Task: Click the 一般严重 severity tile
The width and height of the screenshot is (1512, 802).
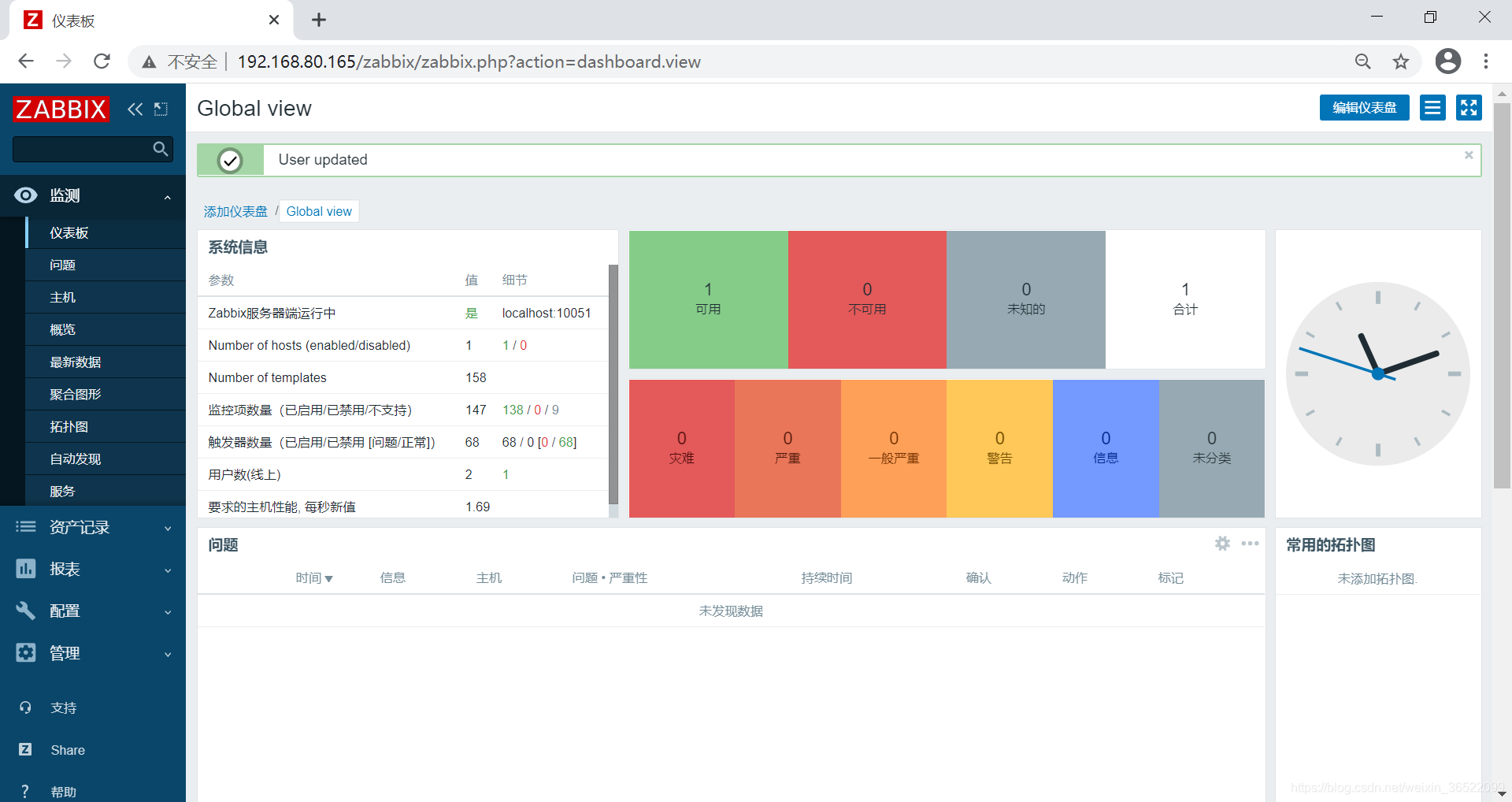Action: point(894,448)
